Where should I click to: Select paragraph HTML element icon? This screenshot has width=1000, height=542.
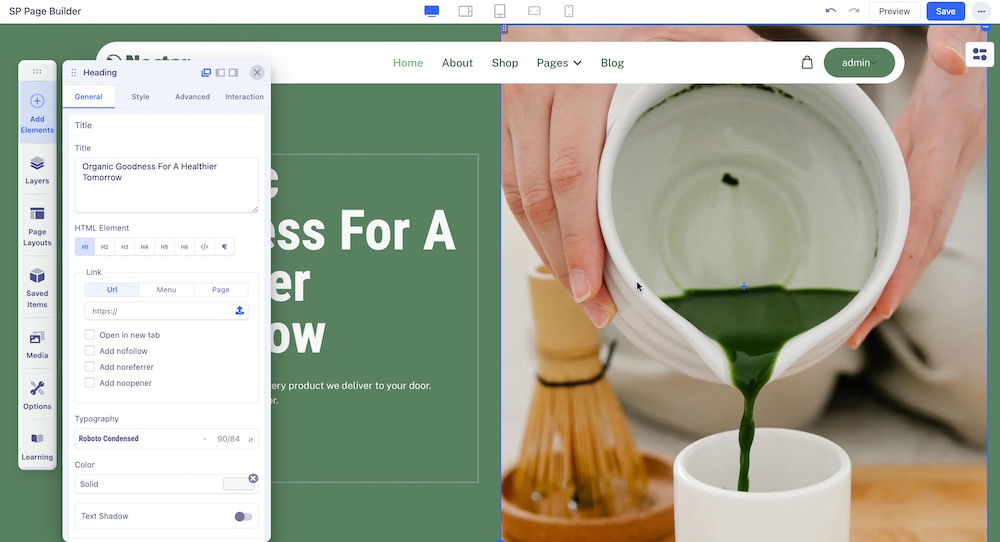click(224, 247)
